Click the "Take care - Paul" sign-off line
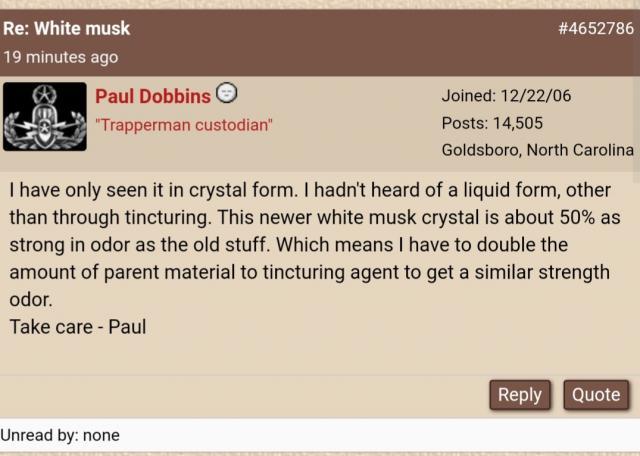The width and height of the screenshot is (640, 456). tap(78, 327)
